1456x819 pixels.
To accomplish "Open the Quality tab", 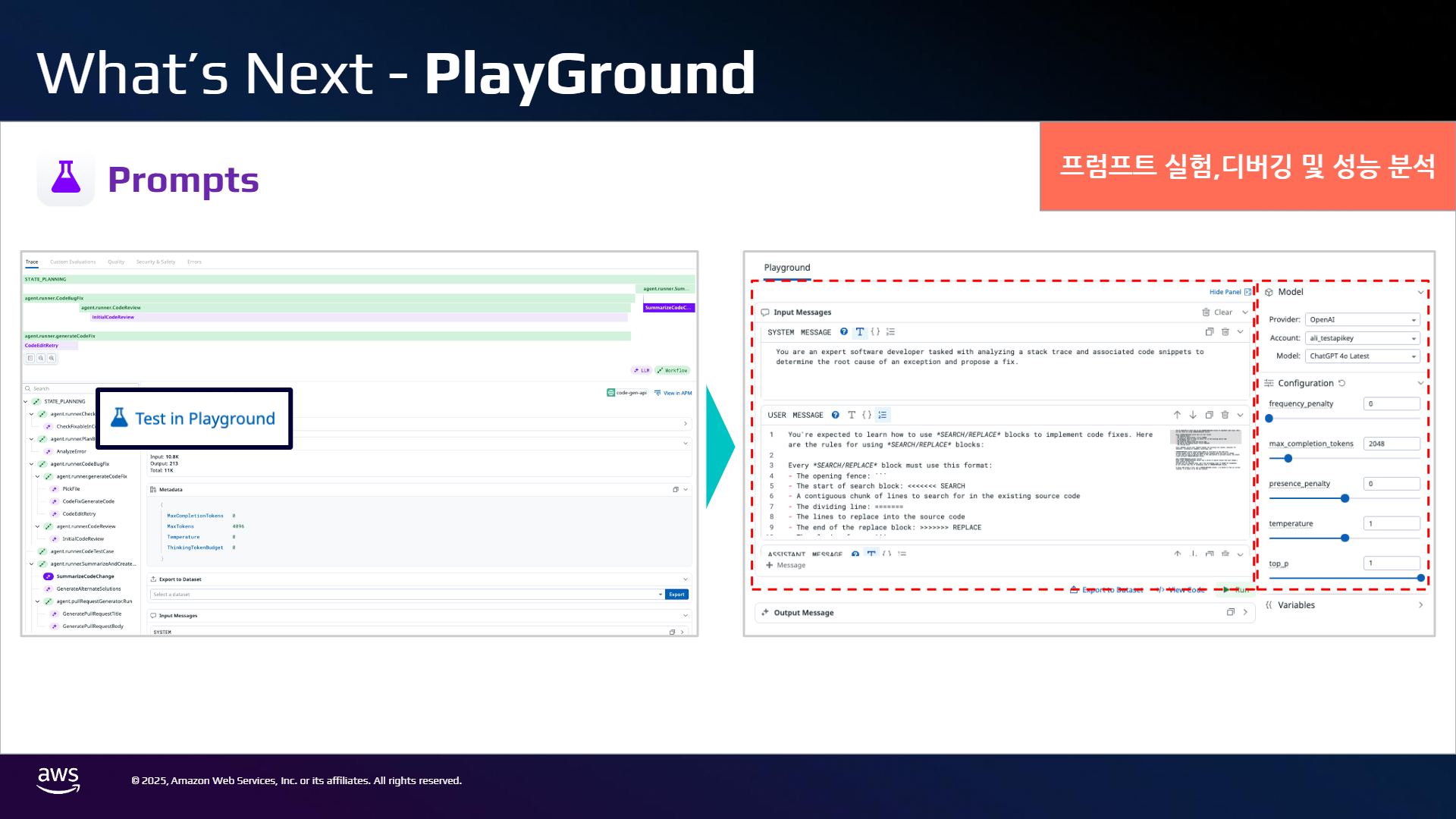I will tap(116, 262).
